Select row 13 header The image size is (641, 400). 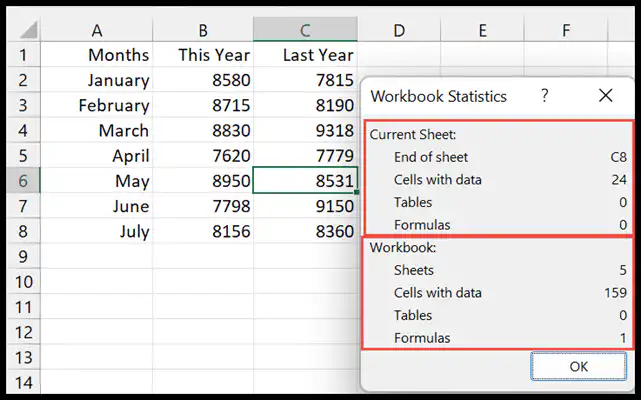pyautogui.click(x=24, y=357)
